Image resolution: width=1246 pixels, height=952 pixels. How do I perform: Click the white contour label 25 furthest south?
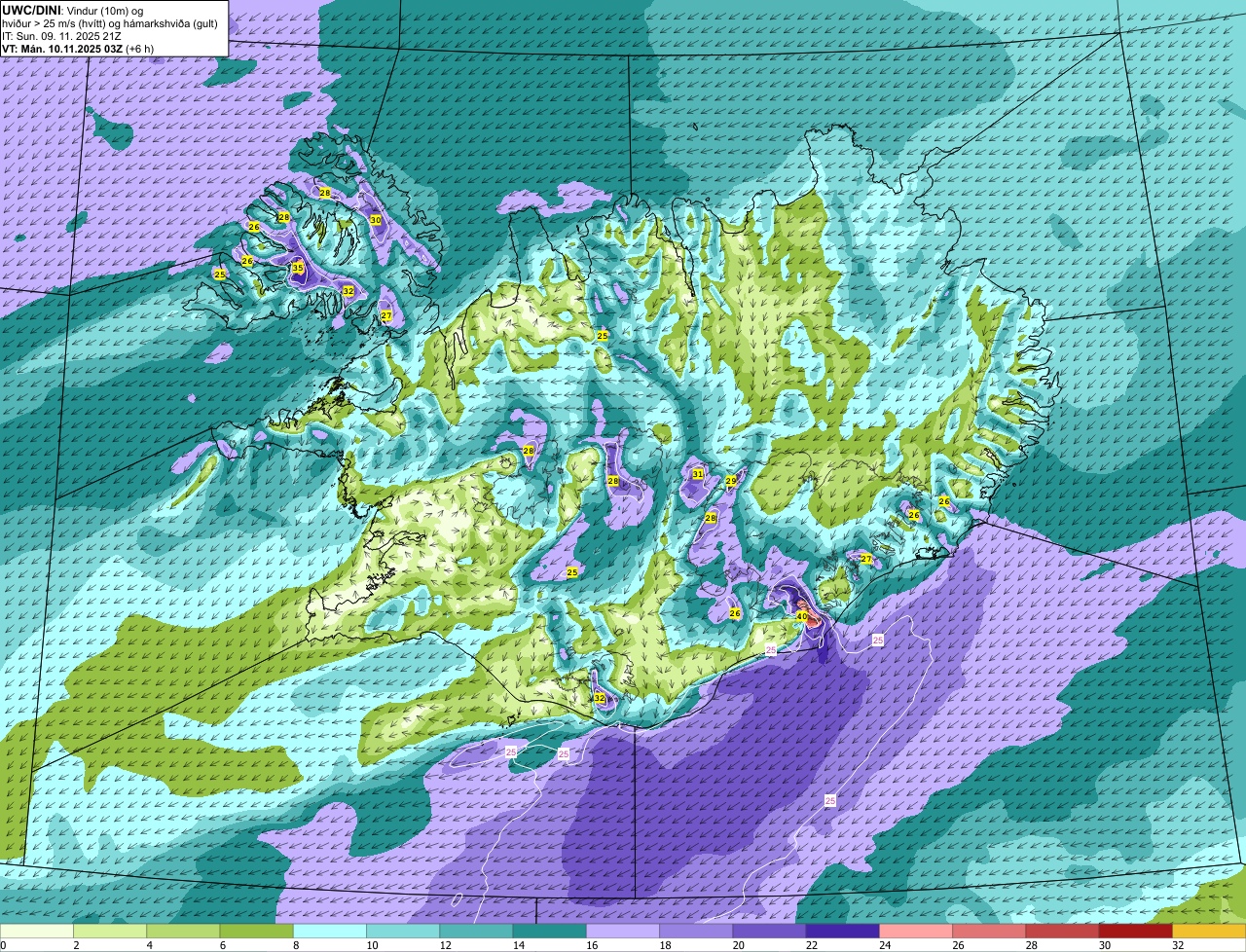point(830,800)
